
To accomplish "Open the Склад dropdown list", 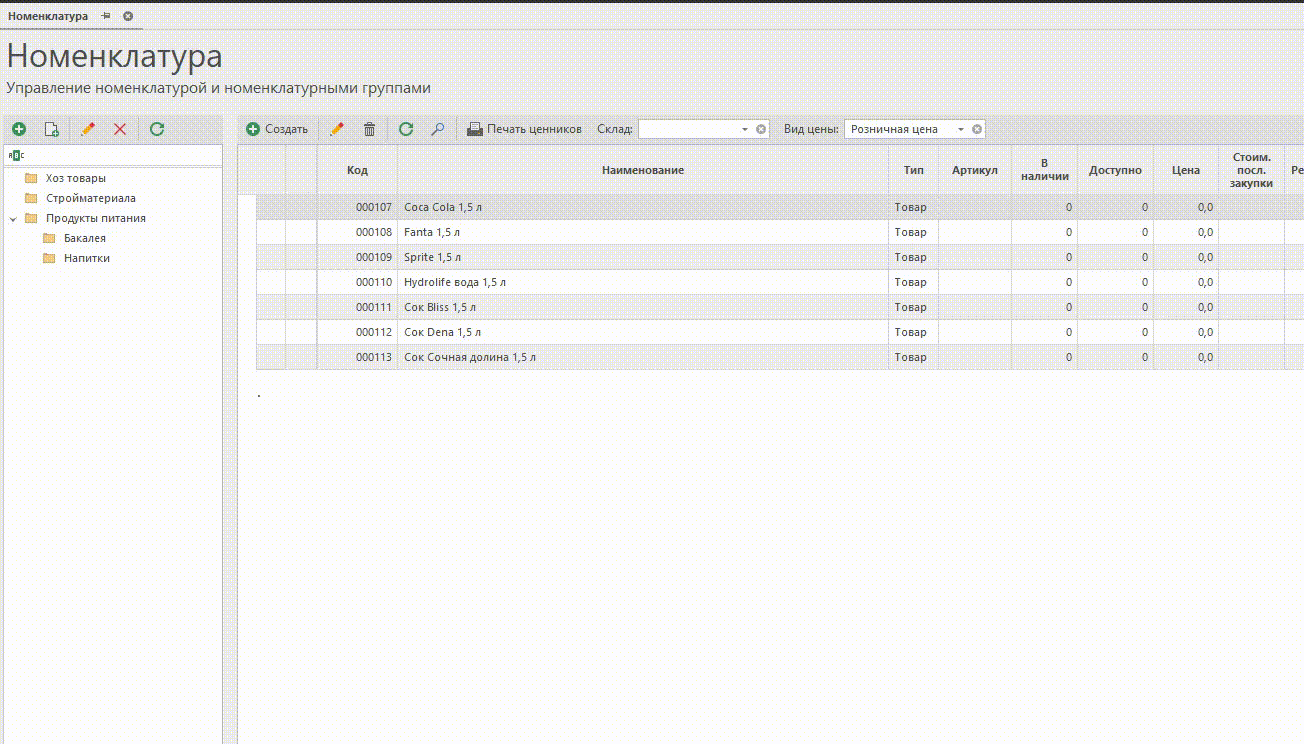I will tap(745, 129).
